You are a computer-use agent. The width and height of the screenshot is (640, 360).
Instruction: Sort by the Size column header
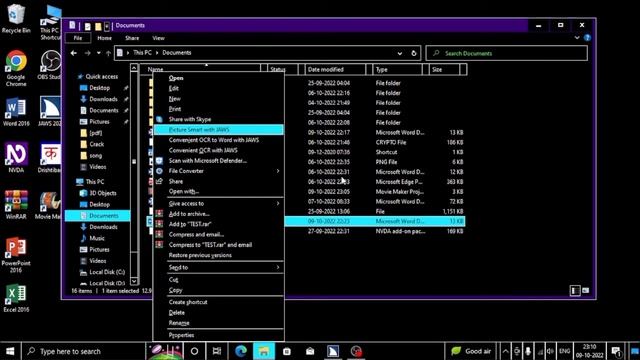click(x=444, y=69)
